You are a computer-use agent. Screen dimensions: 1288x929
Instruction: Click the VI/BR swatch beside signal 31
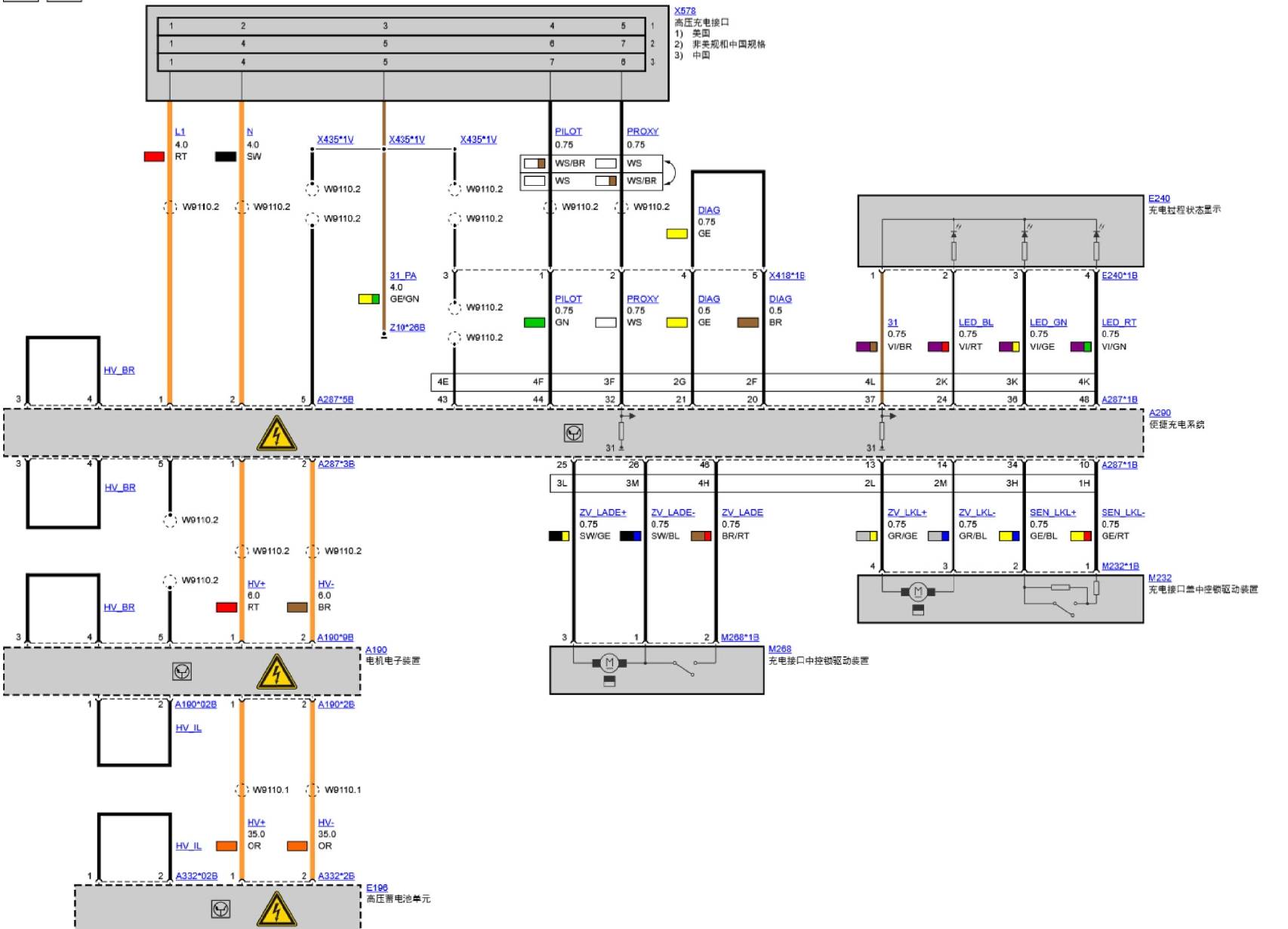click(867, 347)
